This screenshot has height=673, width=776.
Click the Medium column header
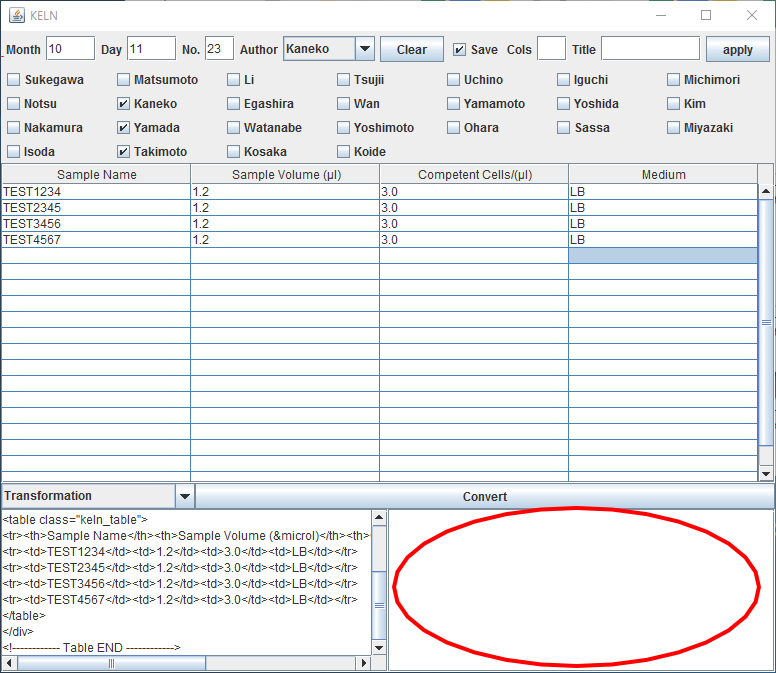point(663,175)
